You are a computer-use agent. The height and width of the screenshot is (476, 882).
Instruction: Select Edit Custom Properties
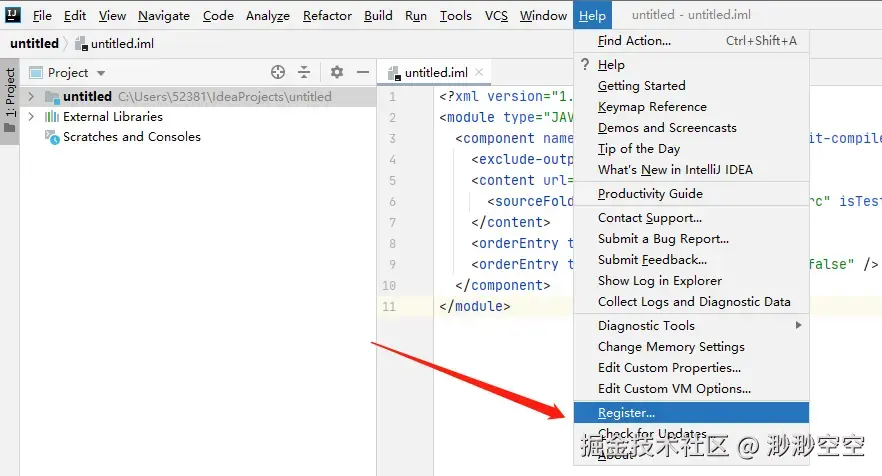coord(691,367)
